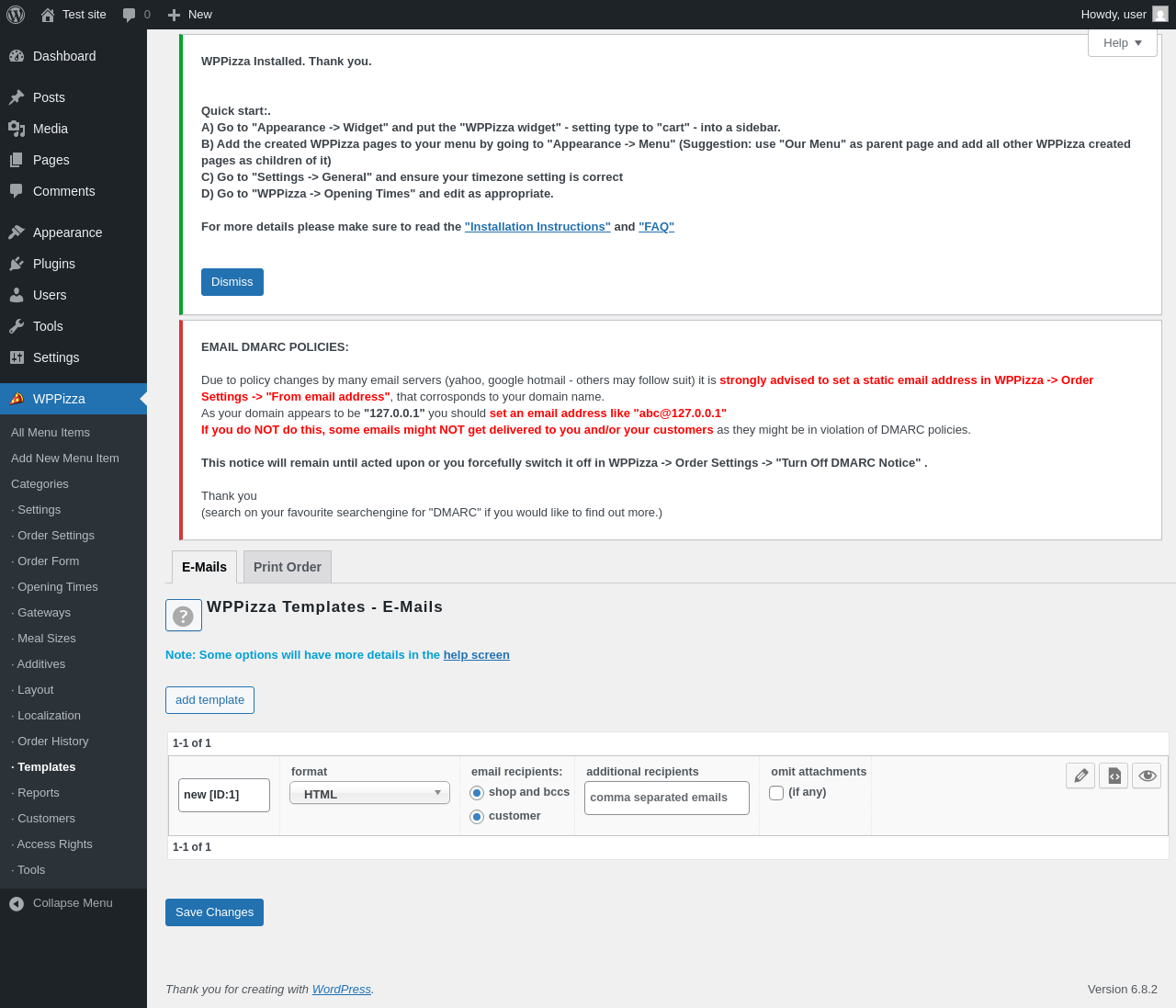Click Howdy, user account text
The height and width of the screenshot is (1008, 1176).
click(1114, 15)
